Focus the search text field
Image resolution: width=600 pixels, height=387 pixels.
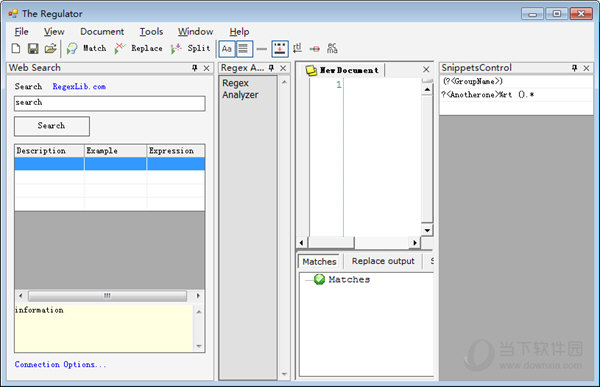coord(109,103)
